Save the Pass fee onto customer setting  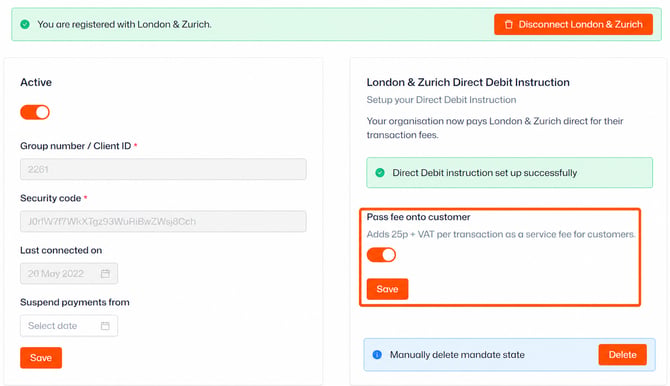click(x=388, y=289)
